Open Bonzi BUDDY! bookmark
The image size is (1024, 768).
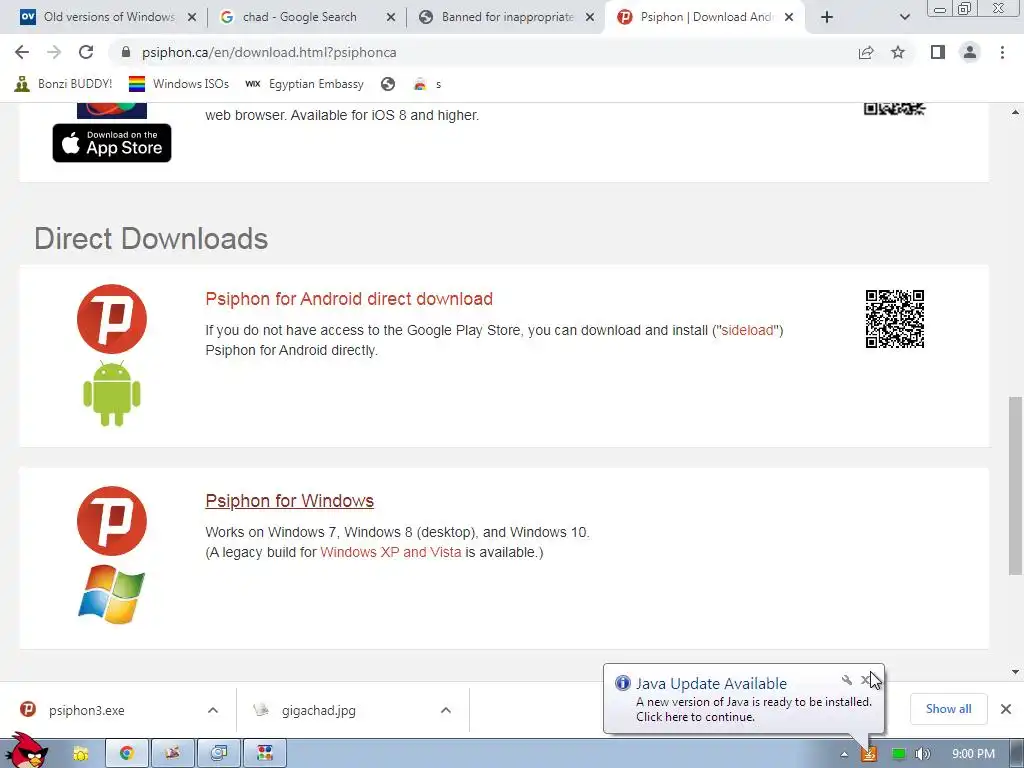[x=63, y=84]
